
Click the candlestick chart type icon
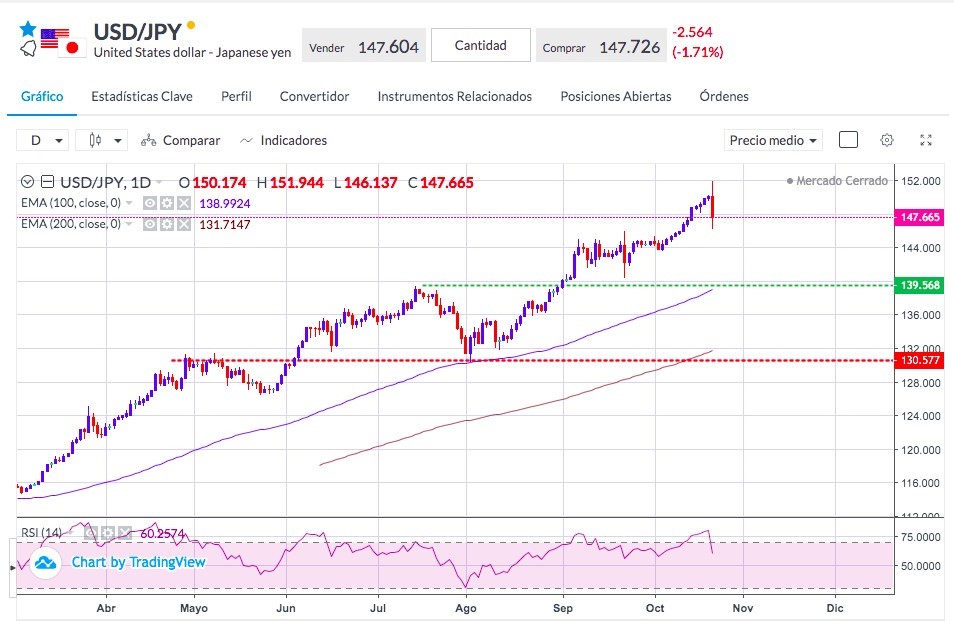click(x=95, y=141)
